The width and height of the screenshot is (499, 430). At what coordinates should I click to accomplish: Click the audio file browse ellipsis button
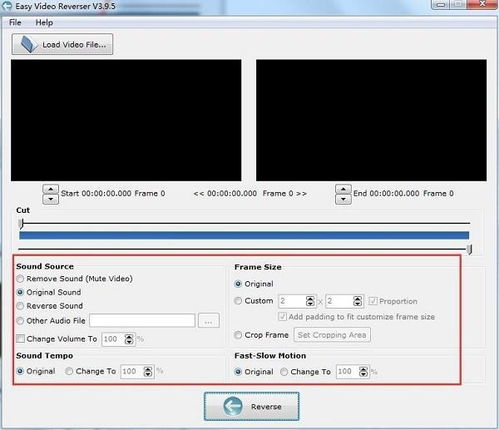(209, 321)
